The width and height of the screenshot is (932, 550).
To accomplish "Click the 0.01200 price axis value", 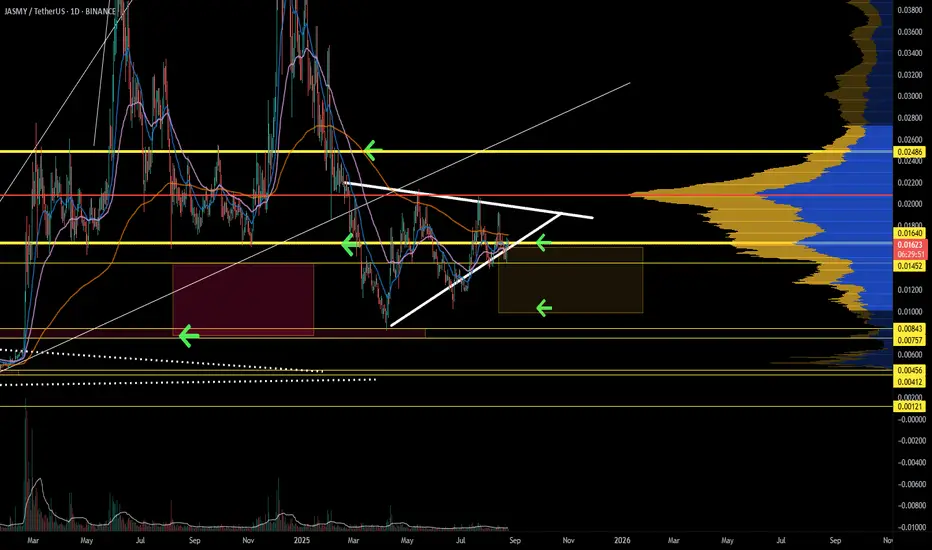I will click(911, 290).
